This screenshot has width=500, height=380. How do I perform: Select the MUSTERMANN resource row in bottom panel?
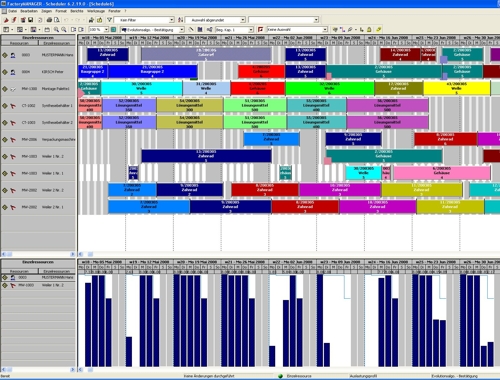pyautogui.click(x=38, y=277)
